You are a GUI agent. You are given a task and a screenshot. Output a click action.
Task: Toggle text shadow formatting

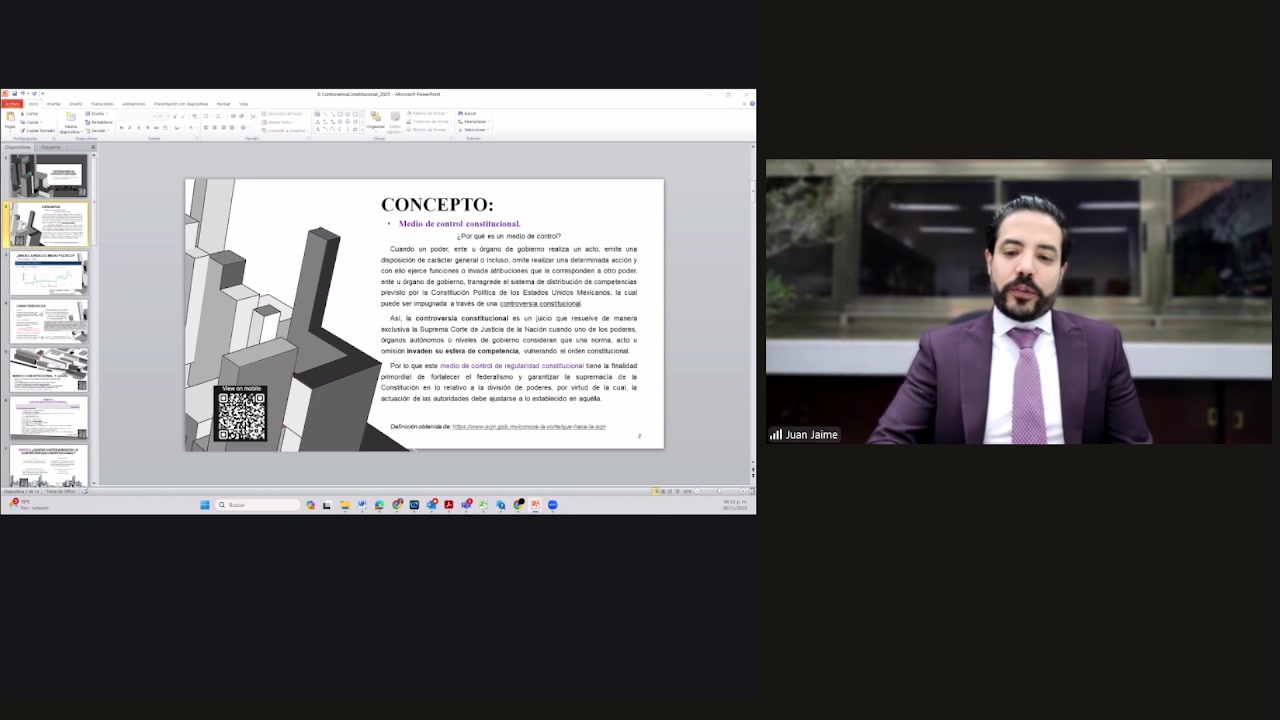147,128
